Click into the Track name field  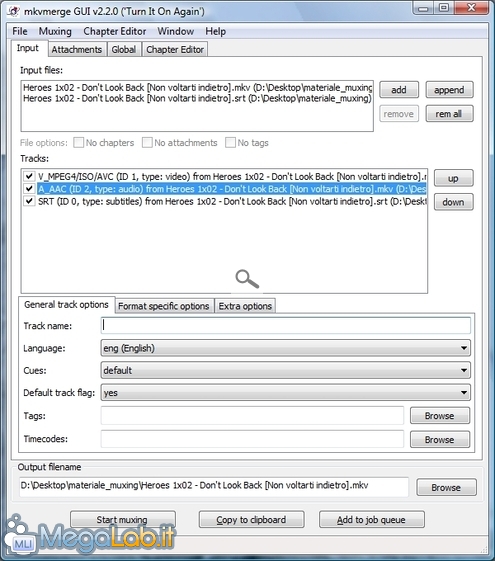pos(285,326)
